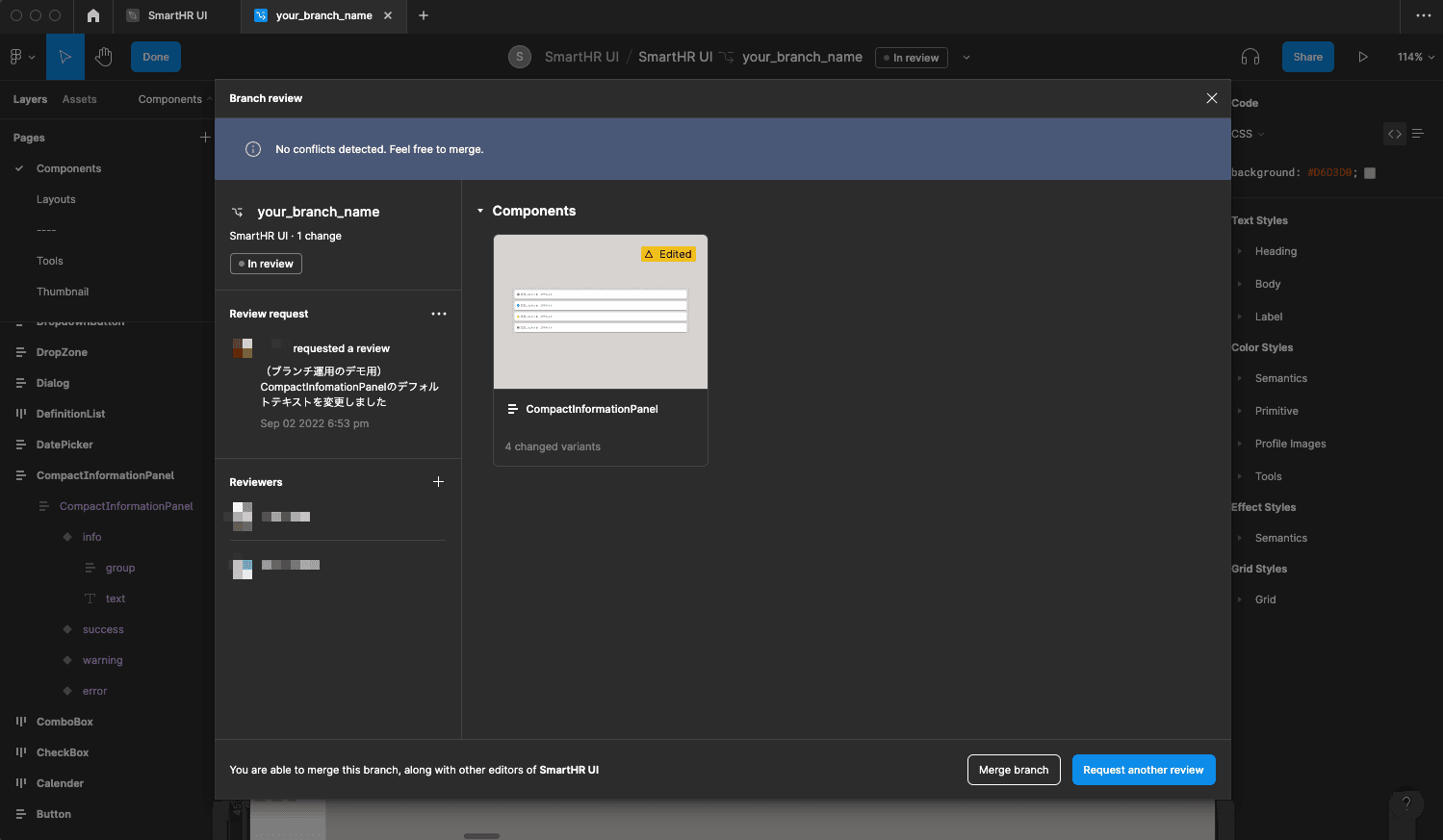Switch to the Assets tab
This screenshot has width=1443, height=840.
(x=79, y=99)
